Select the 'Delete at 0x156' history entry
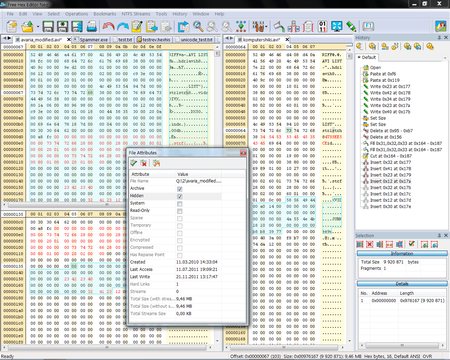 [386, 137]
